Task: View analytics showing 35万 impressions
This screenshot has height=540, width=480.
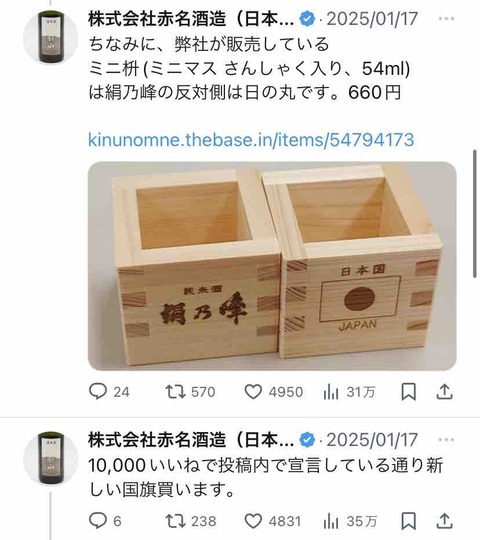Action: (x=350, y=521)
